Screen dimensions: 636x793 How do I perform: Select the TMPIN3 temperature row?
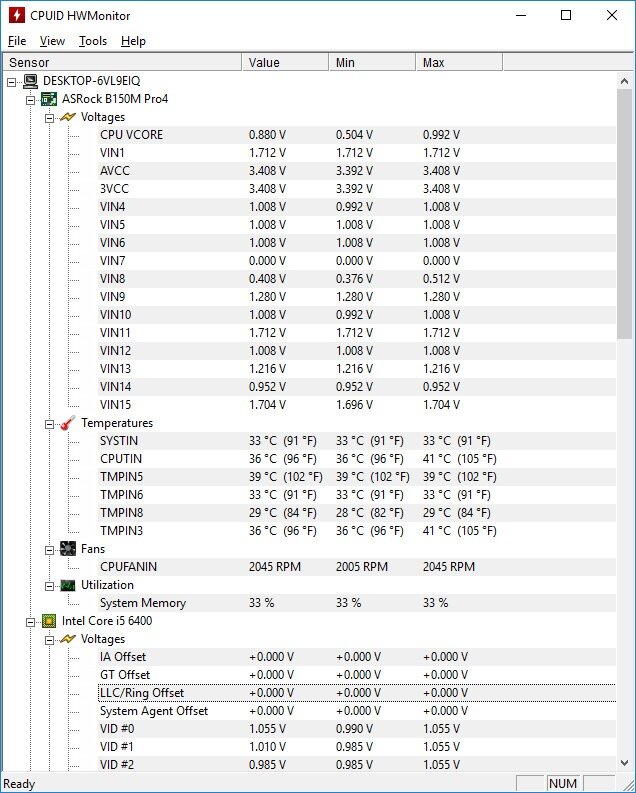tap(357, 531)
